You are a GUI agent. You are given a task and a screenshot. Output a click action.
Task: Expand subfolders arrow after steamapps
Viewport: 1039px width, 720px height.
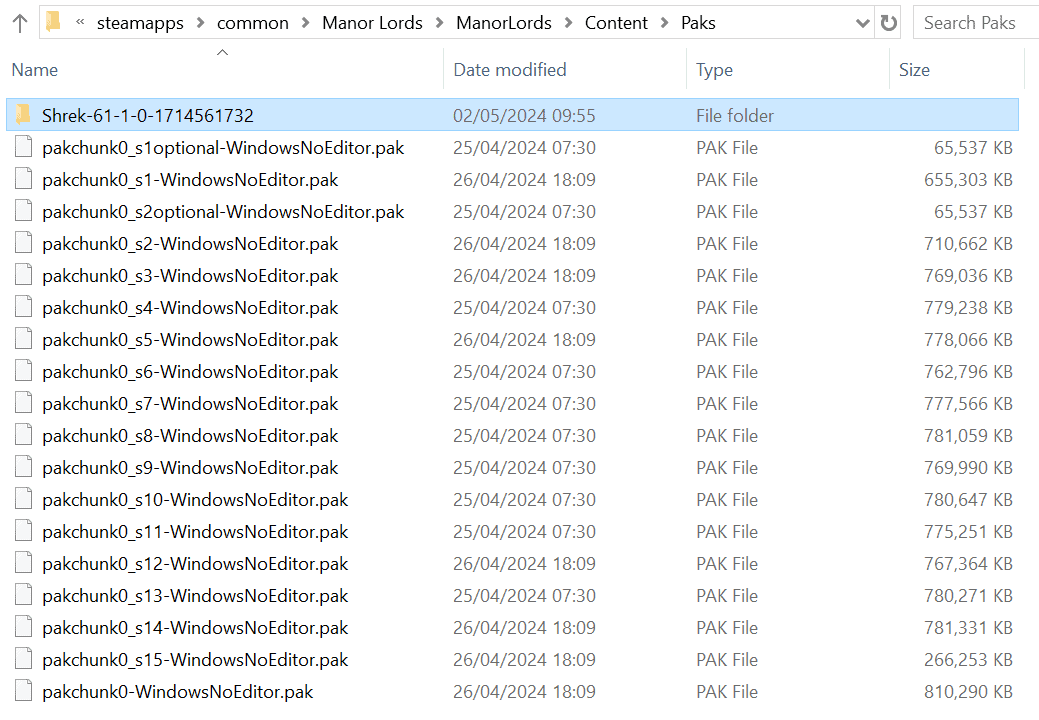pyautogui.click(x=200, y=23)
